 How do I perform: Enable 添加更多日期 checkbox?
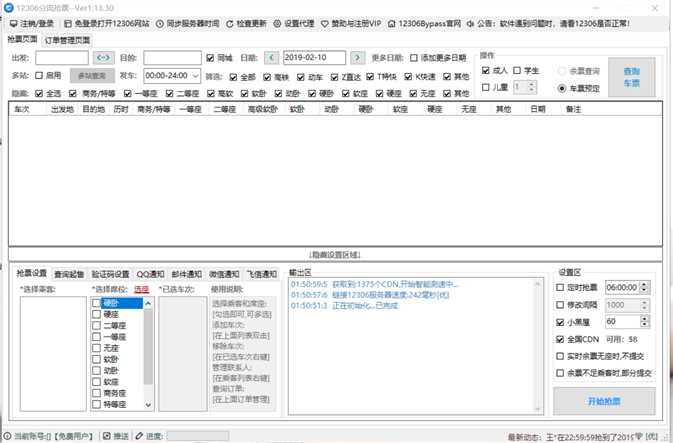[414, 58]
